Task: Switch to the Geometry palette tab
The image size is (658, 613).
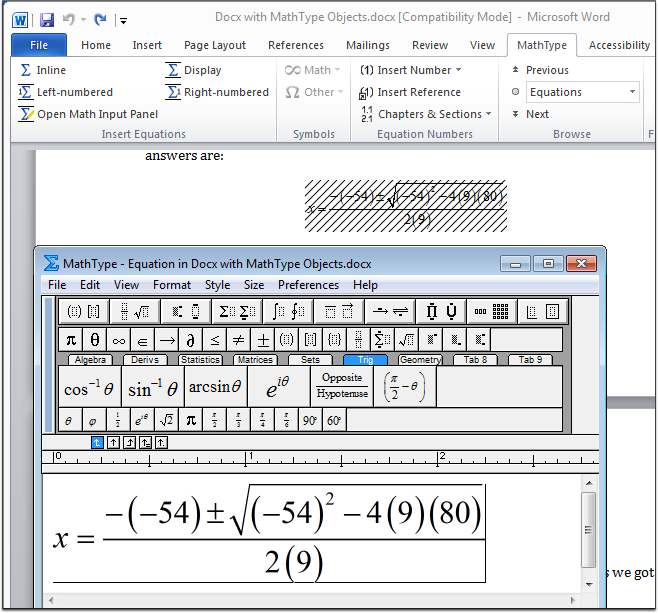Action: click(420, 360)
